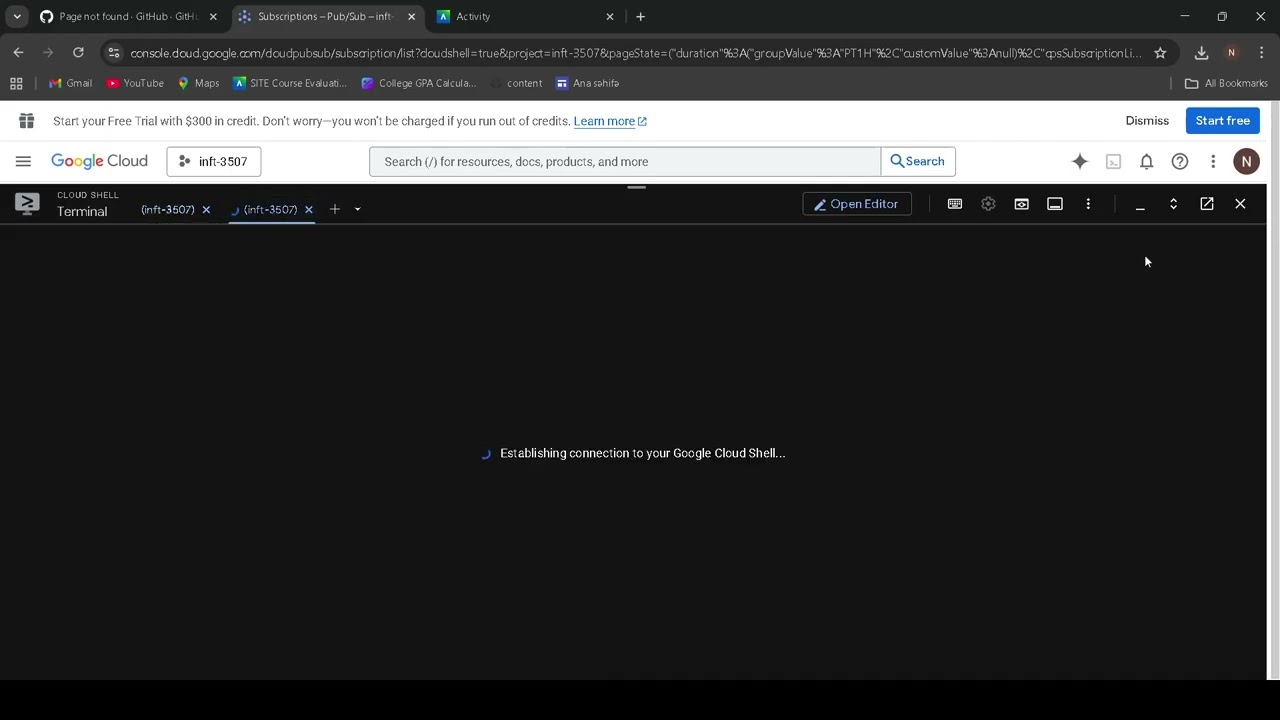Open the N account avatar
Screen dimensions: 1280x720
coord(1246,161)
